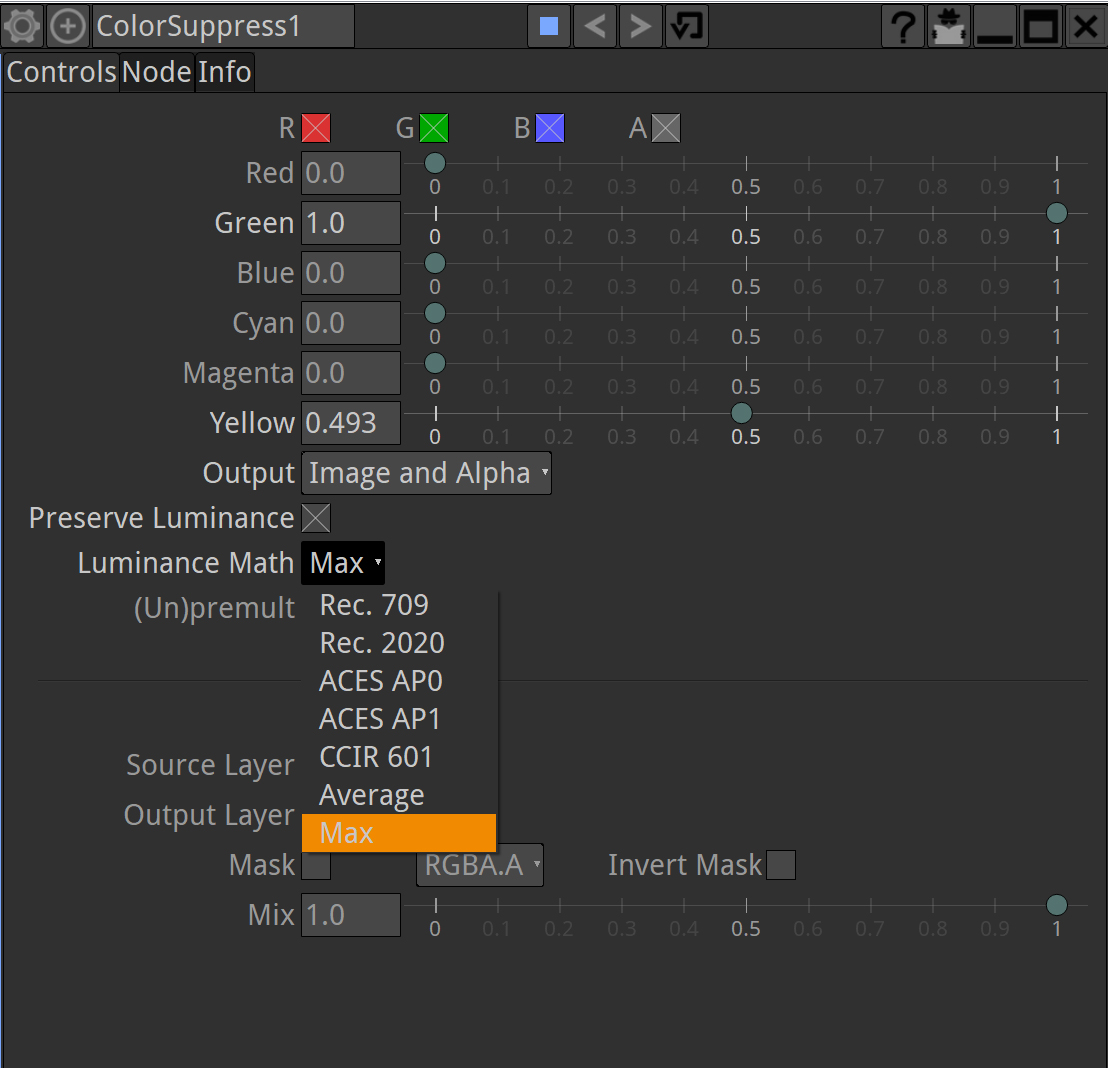Toggle the green G channel checkbox
Image resolution: width=1108 pixels, height=1068 pixels.
coord(434,128)
